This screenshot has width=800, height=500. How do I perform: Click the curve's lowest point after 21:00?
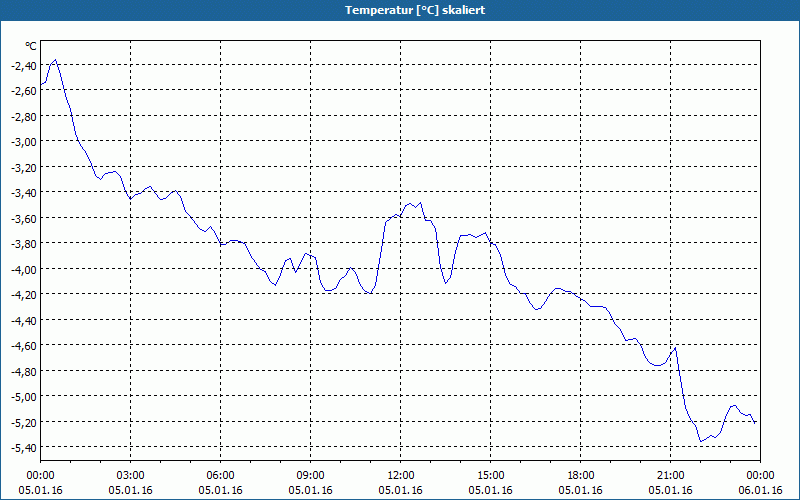(x=701, y=441)
